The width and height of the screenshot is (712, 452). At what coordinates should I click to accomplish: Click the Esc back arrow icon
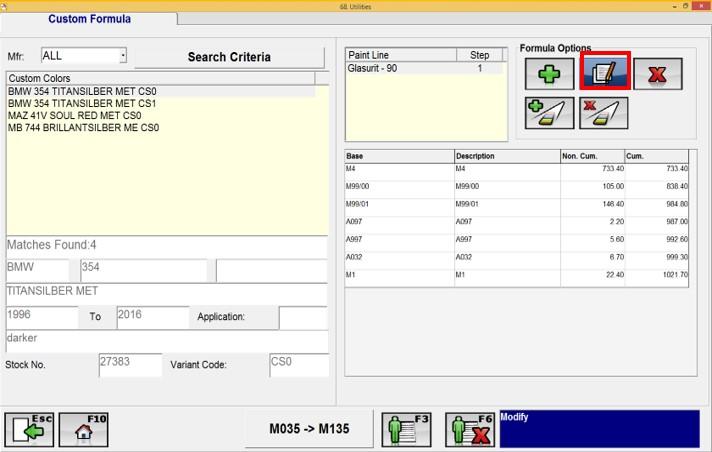[29, 429]
